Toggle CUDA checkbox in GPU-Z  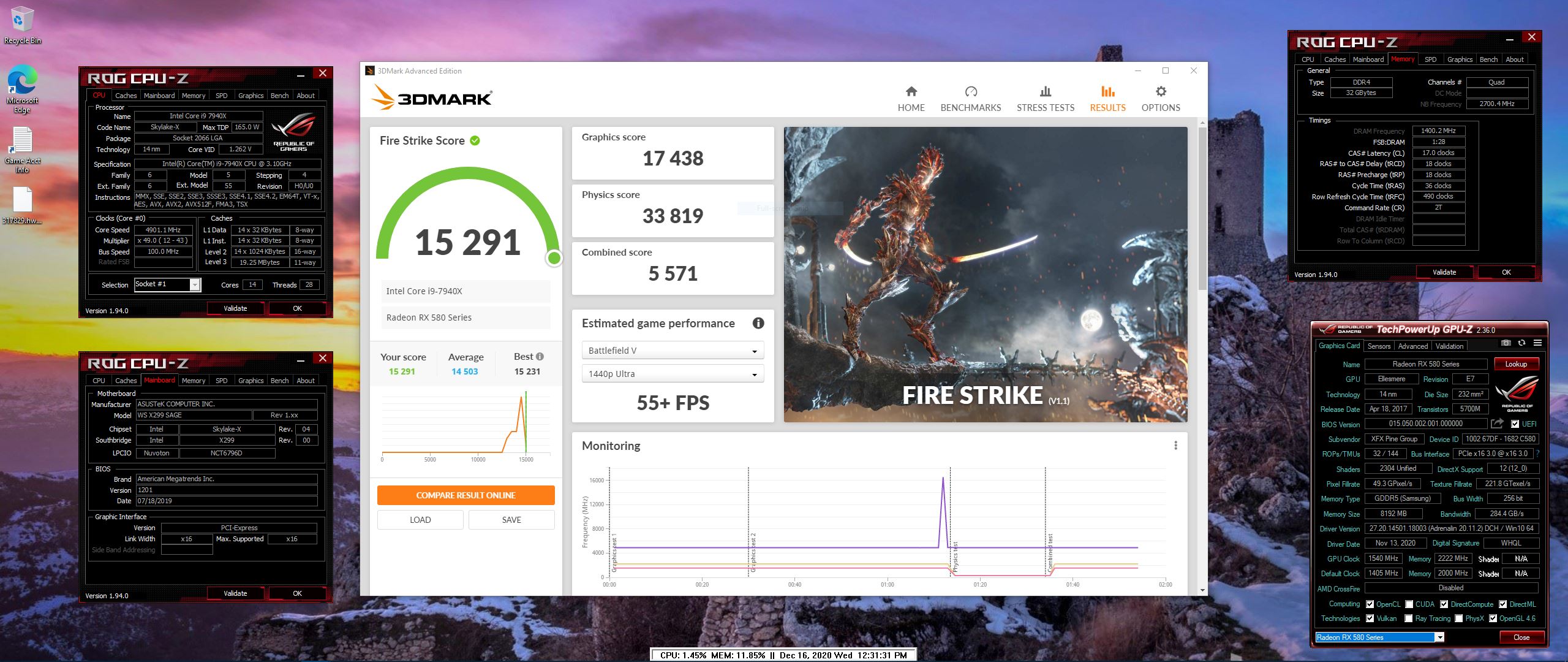pyautogui.click(x=1409, y=604)
